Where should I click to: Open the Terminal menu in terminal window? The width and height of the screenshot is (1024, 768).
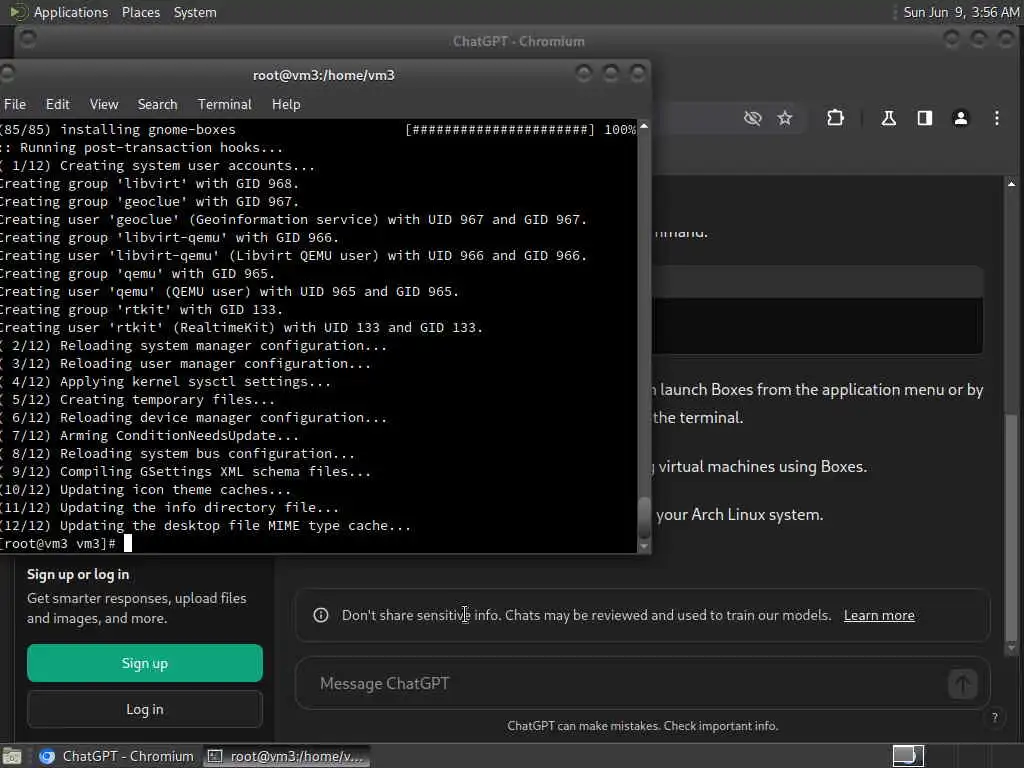click(225, 104)
